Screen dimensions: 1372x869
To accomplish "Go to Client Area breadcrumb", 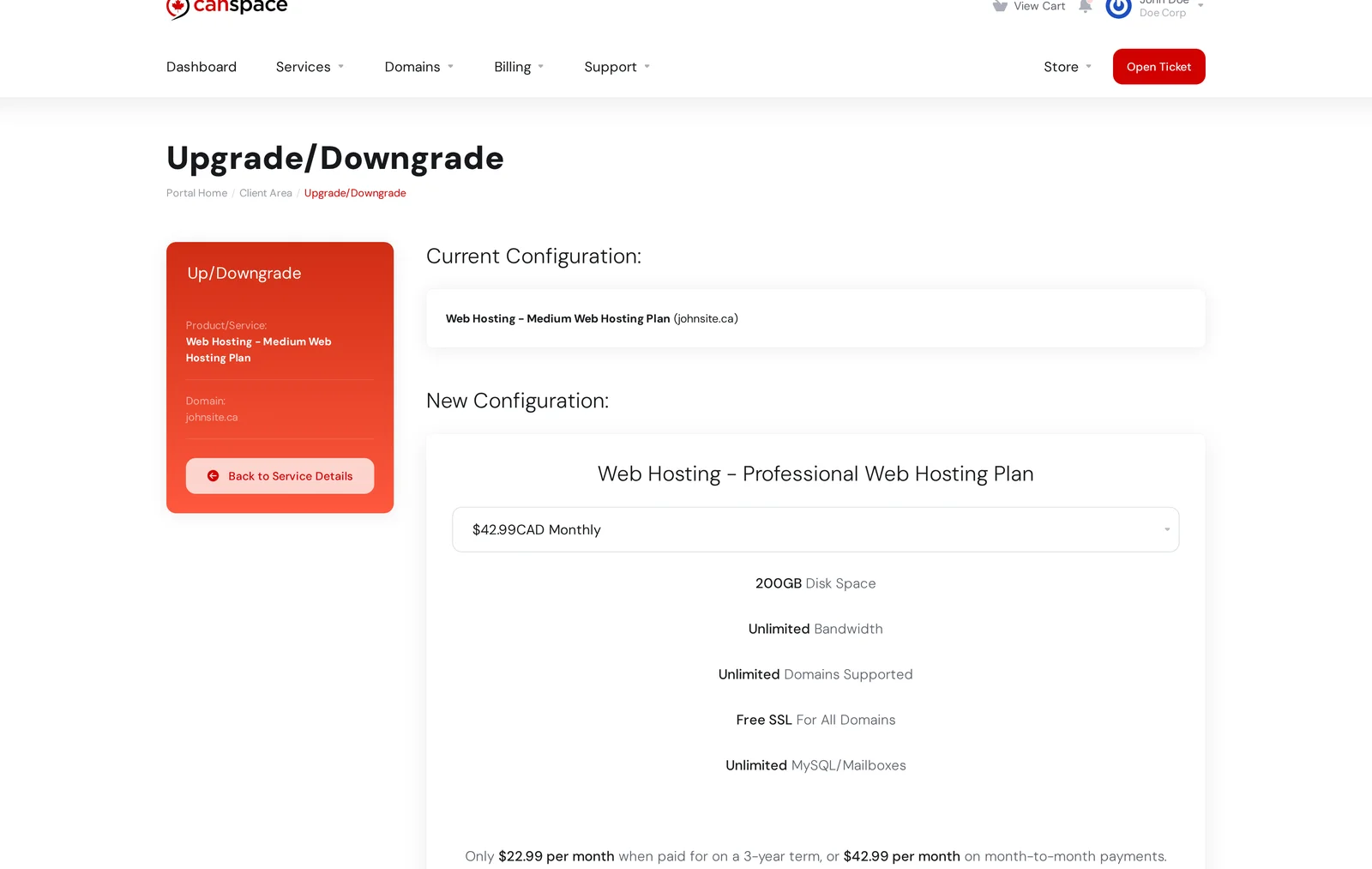I will click(266, 193).
